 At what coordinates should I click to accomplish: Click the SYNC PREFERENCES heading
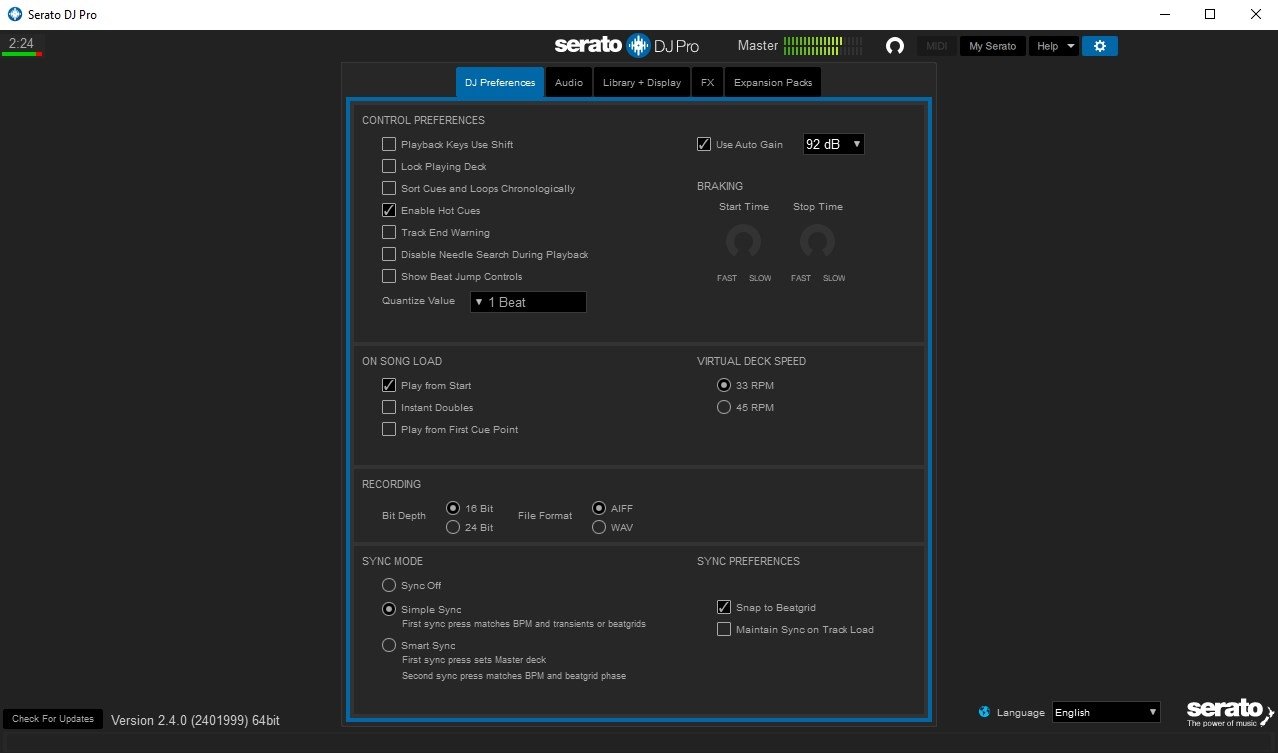tap(748, 561)
